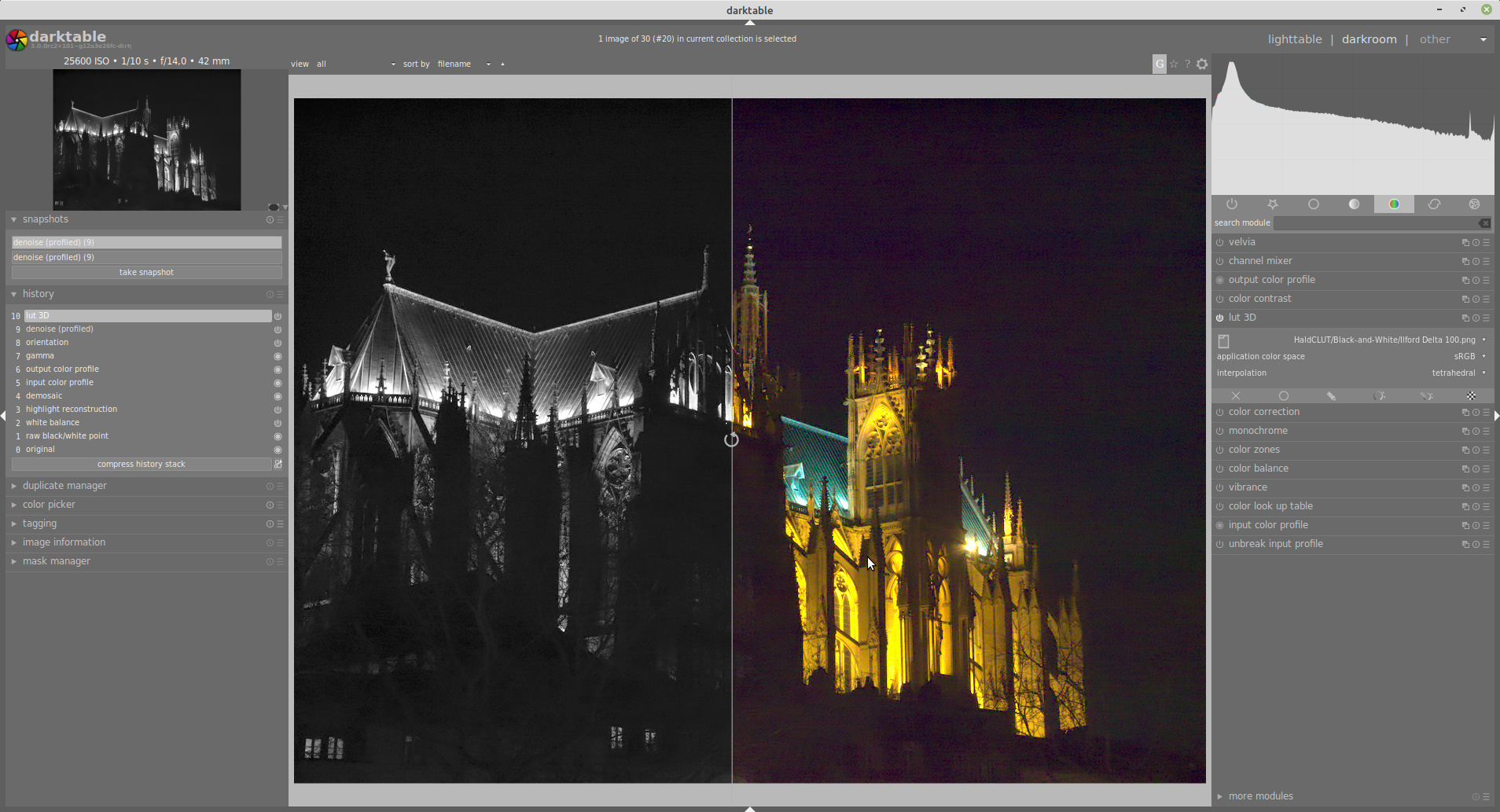Show favourite modules group (star icon tab)
The image size is (1500, 812).
tap(1273, 204)
